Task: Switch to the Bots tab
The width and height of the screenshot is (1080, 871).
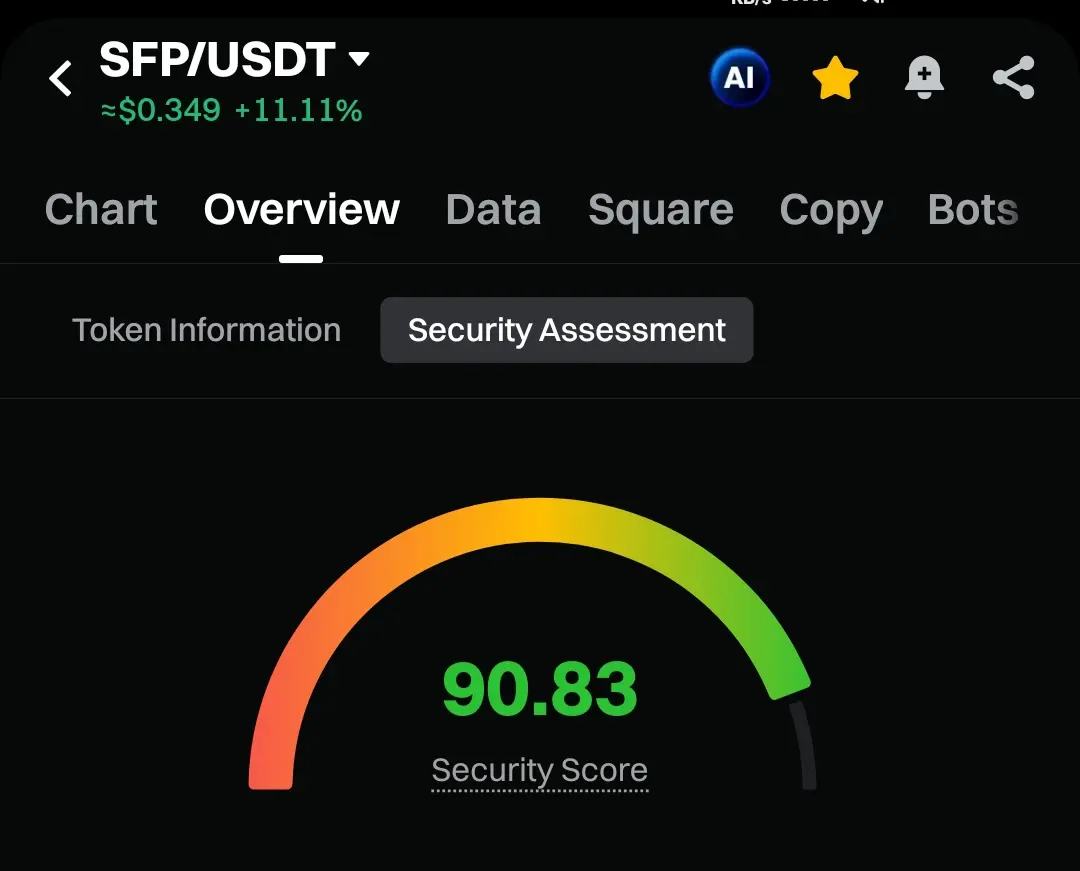Action: (x=972, y=210)
